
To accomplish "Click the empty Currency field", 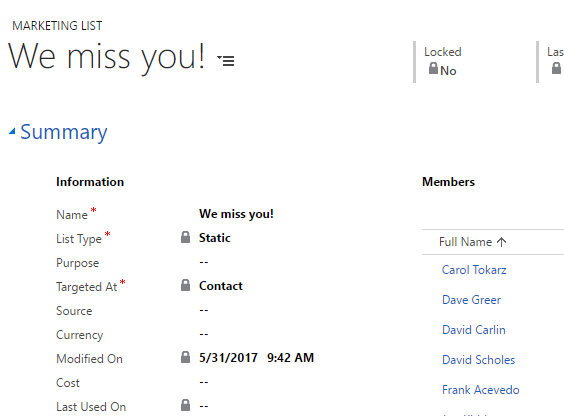I will [204, 334].
